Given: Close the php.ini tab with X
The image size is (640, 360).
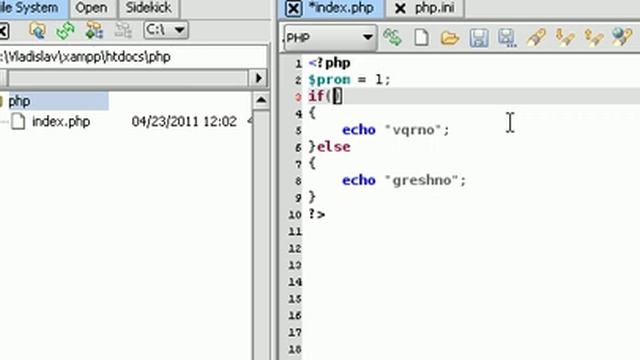Looking at the screenshot, I should click(x=400, y=9).
